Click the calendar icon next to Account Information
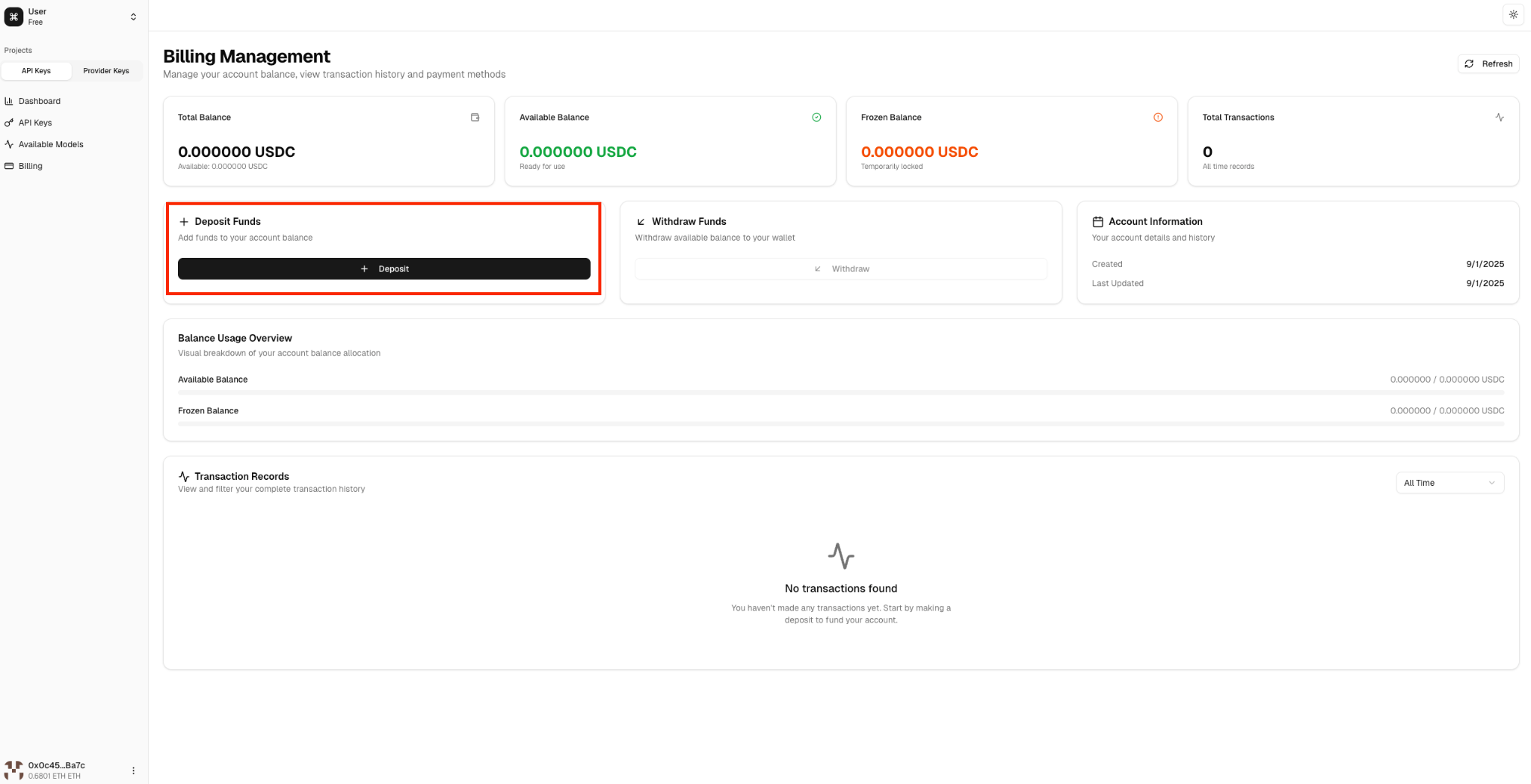This screenshot has height=784, width=1531. pyautogui.click(x=1097, y=222)
